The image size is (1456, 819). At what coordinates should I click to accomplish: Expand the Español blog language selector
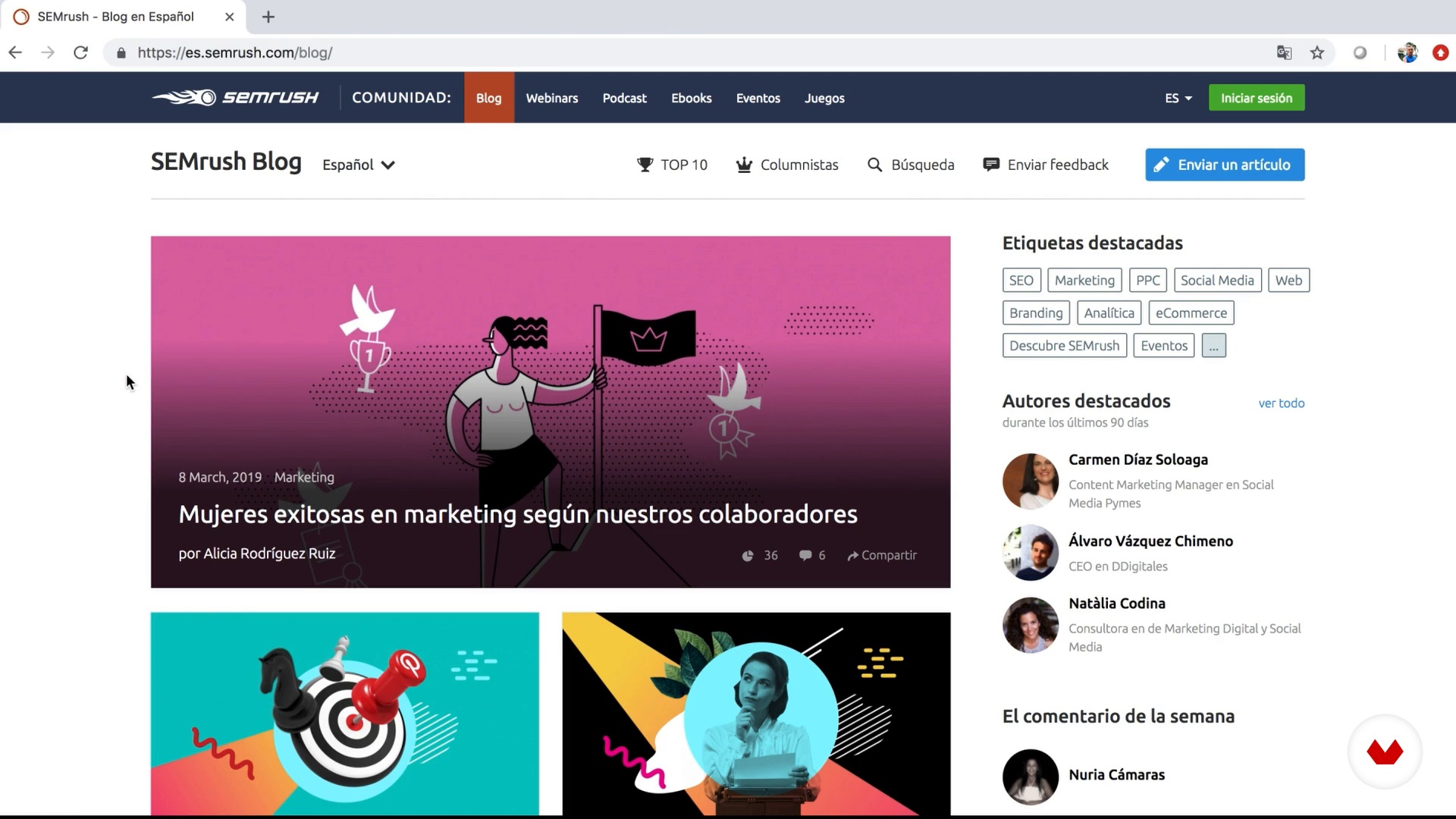(x=359, y=165)
